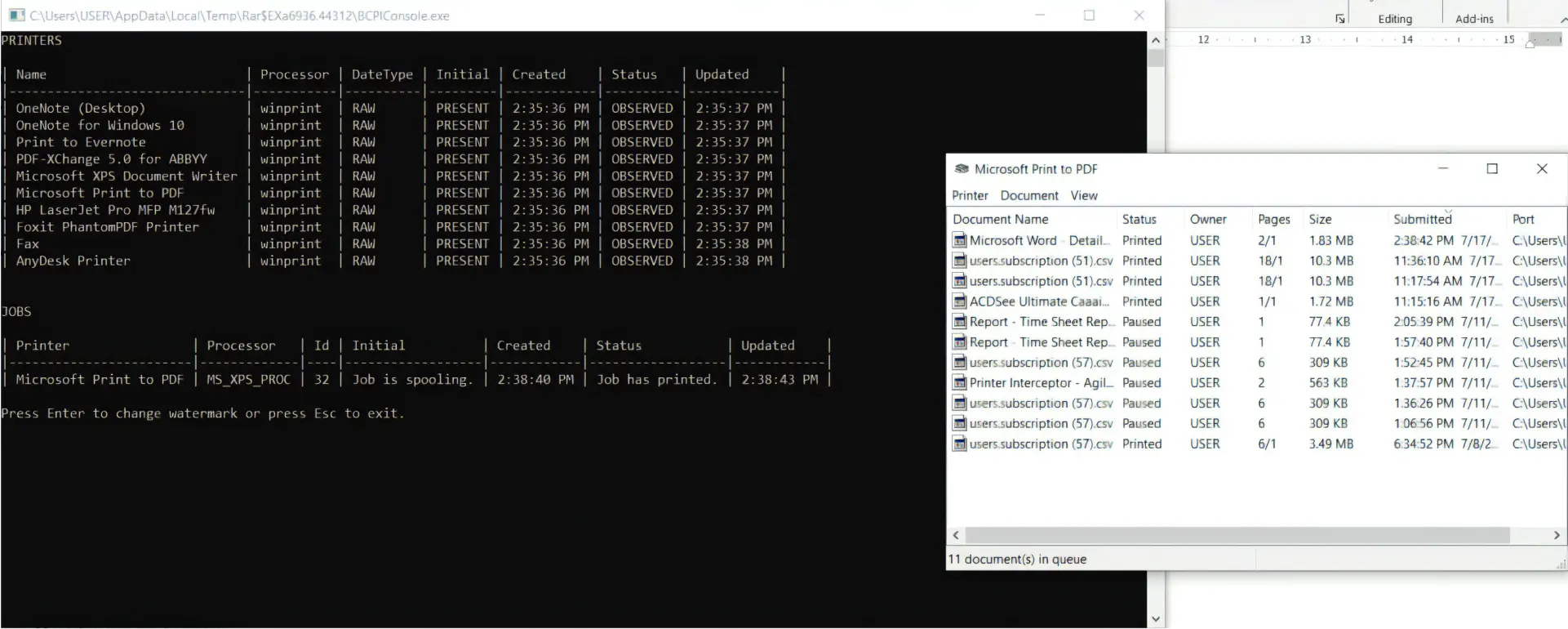Click the icon of users.subscription (57).csv at 1:06:56 PM
The height and width of the screenshot is (629, 1568).
pos(960,424)
